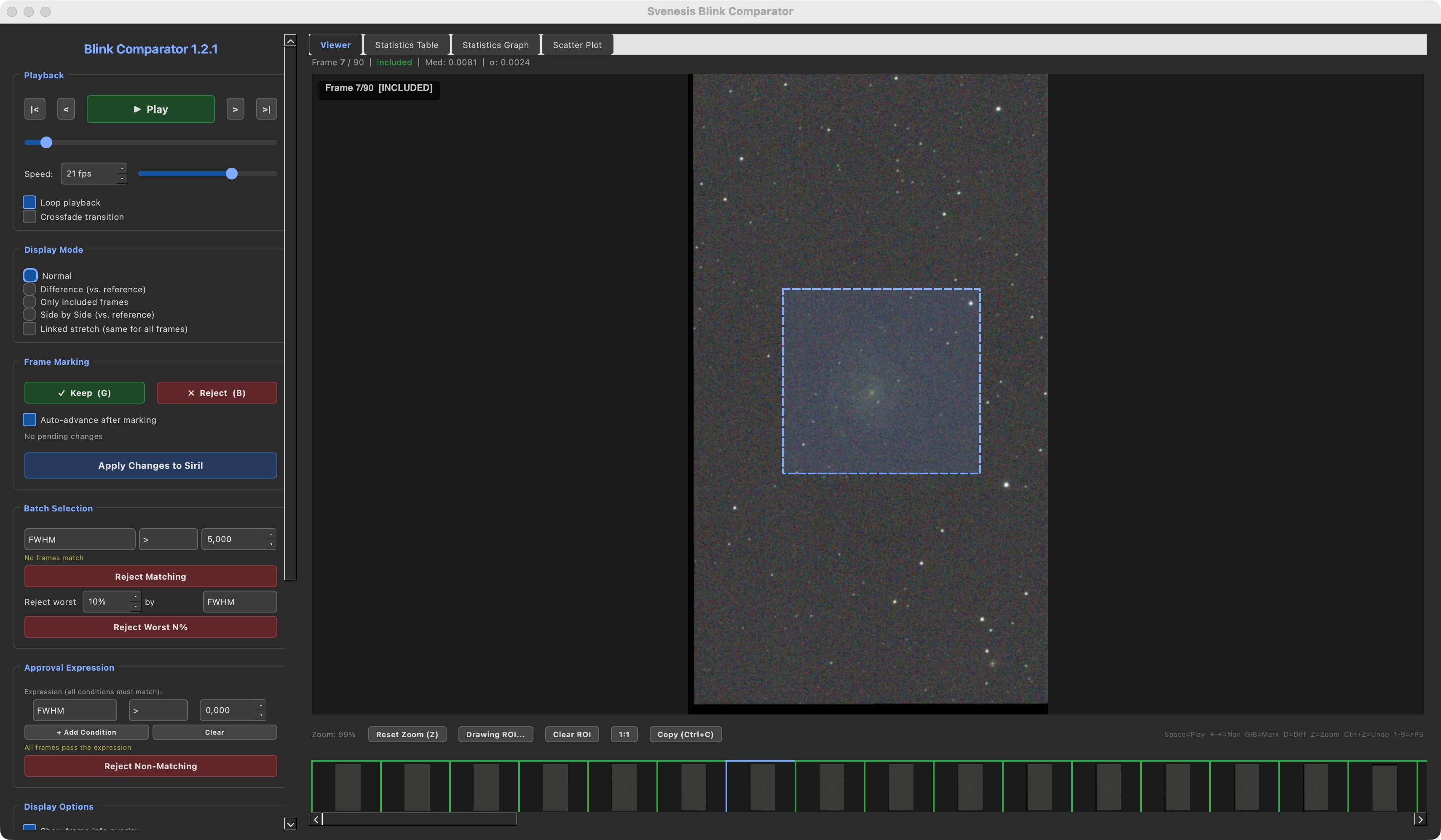The width and height of the screenshot is (1441, 840).
Task: Open the Scatter Plot tab
Action: pos(576,44)
